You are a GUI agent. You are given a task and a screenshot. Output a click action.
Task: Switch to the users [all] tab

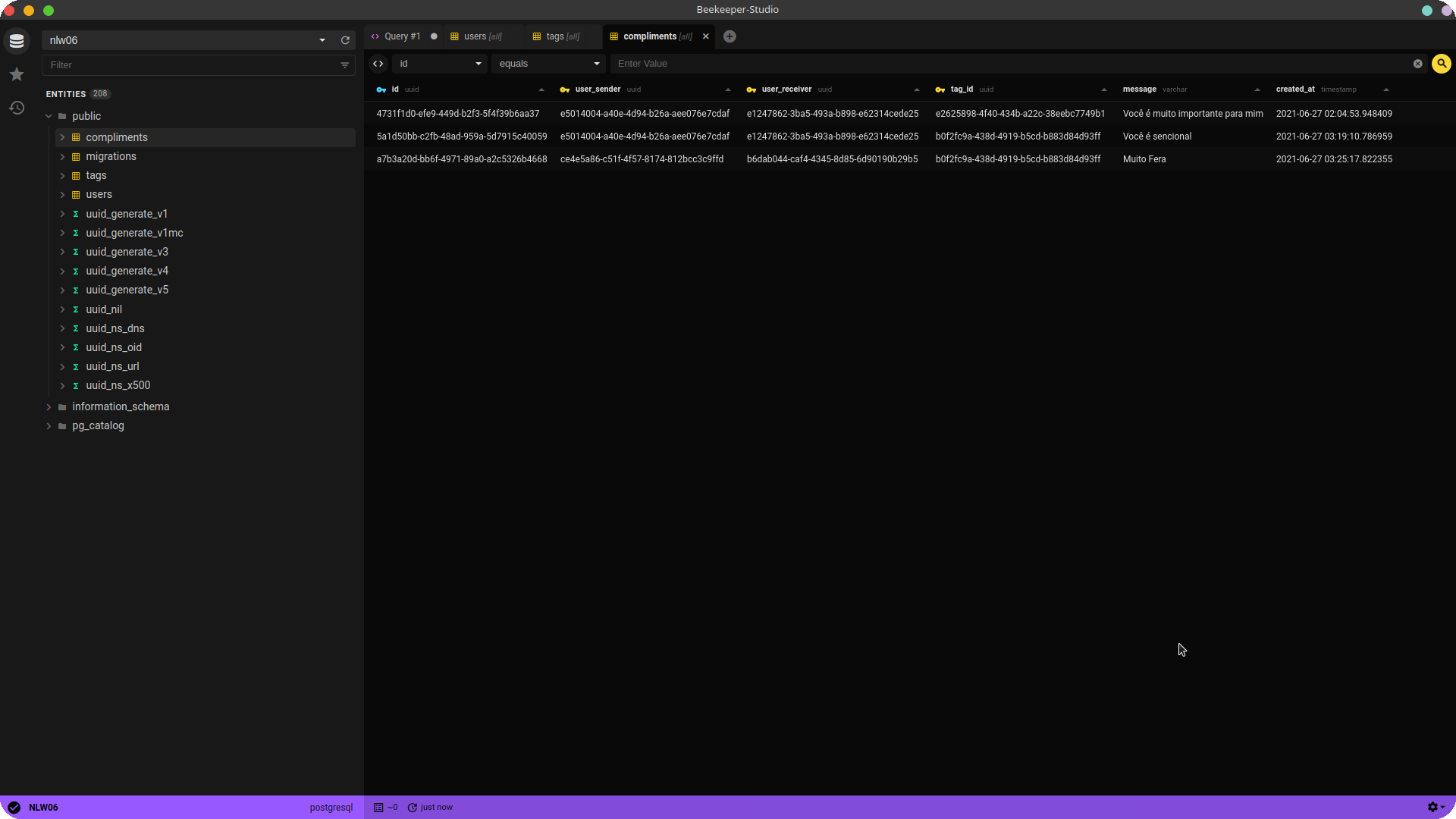point(478,36)
